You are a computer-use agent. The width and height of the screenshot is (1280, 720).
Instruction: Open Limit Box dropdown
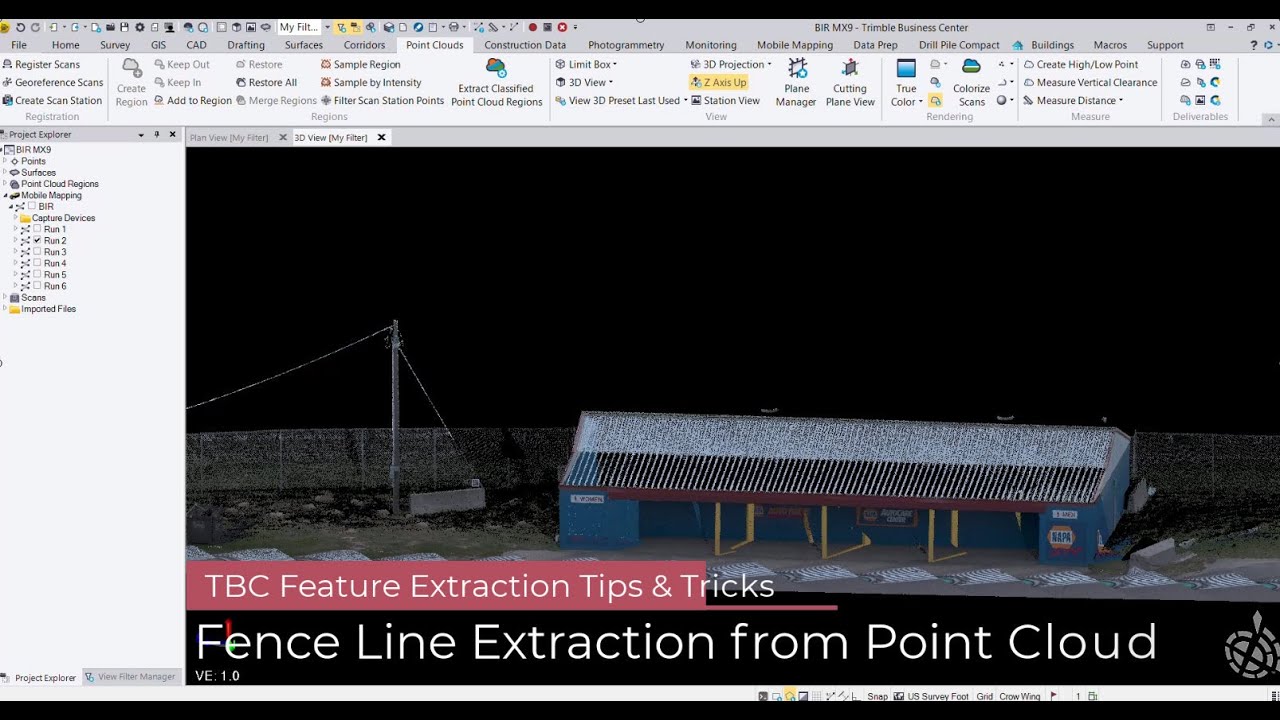tap(586, 64)
